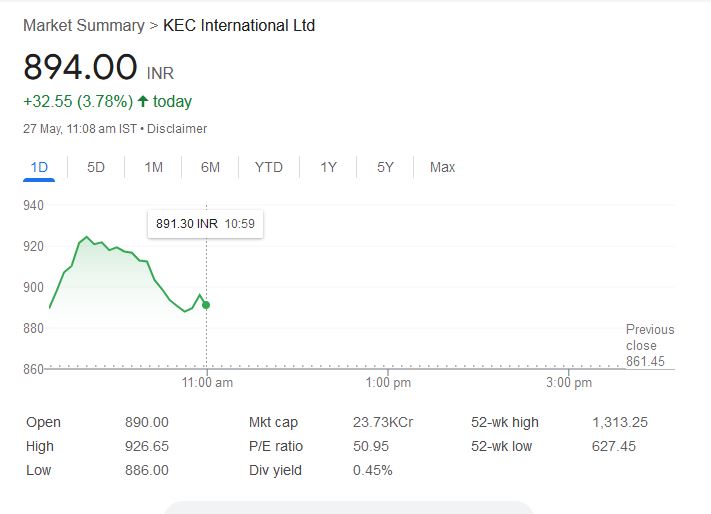Click the 11:00 am axis marker
The height and width of the screenshot is (514, 711).
click(206, 383)
